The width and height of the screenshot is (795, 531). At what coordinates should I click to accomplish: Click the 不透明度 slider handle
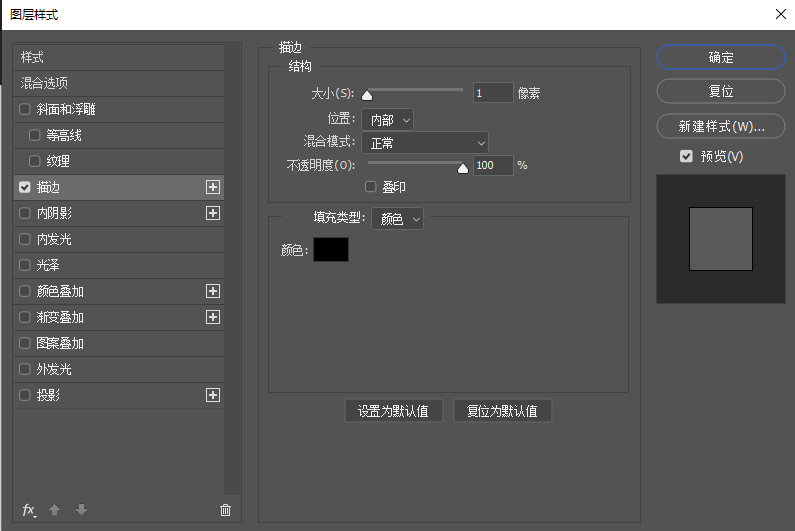(x=462, y=168)
